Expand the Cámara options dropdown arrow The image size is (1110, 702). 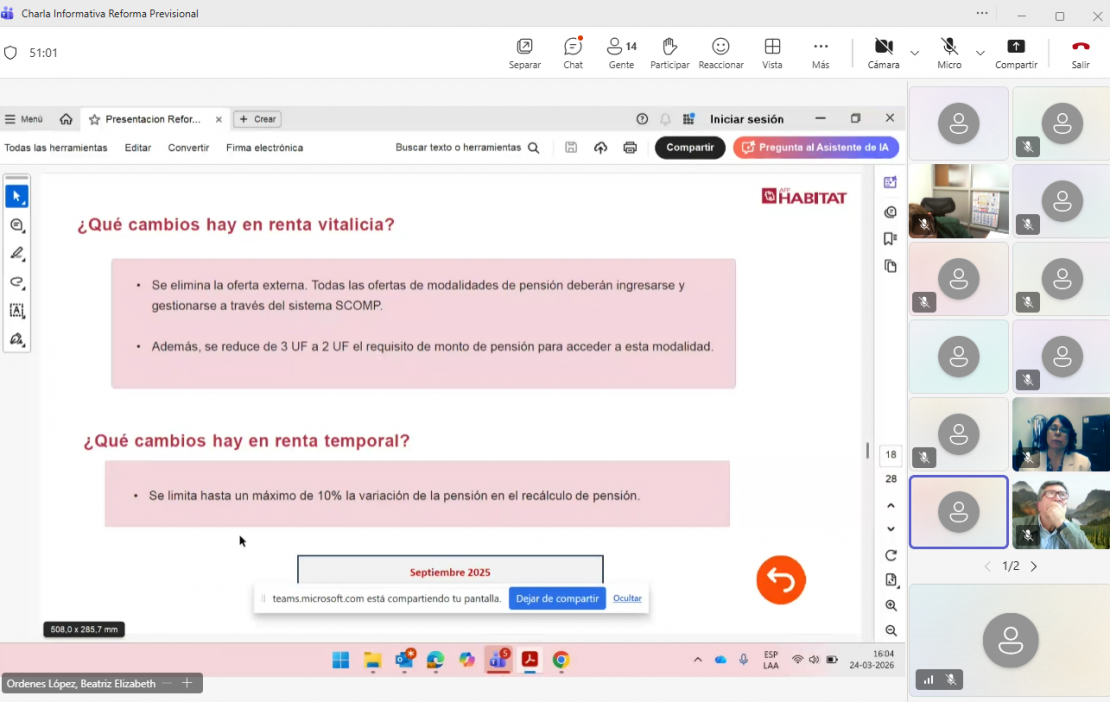tap(914, 53)
